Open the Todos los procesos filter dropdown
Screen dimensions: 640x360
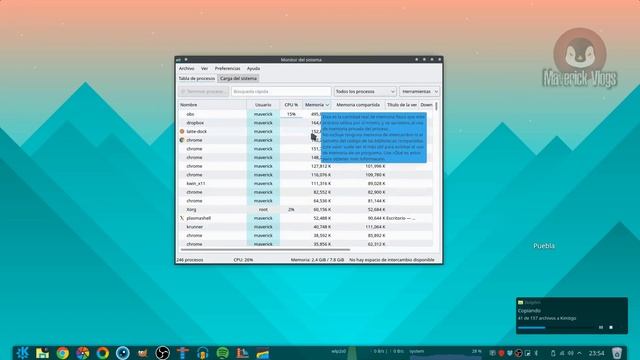(x=364, y=91)
